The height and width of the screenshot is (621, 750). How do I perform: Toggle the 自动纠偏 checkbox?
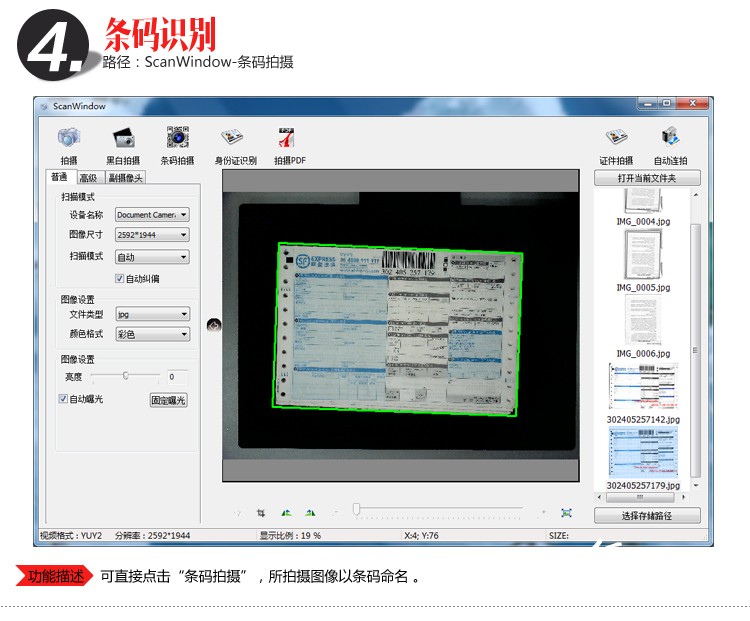click(120, 278)
